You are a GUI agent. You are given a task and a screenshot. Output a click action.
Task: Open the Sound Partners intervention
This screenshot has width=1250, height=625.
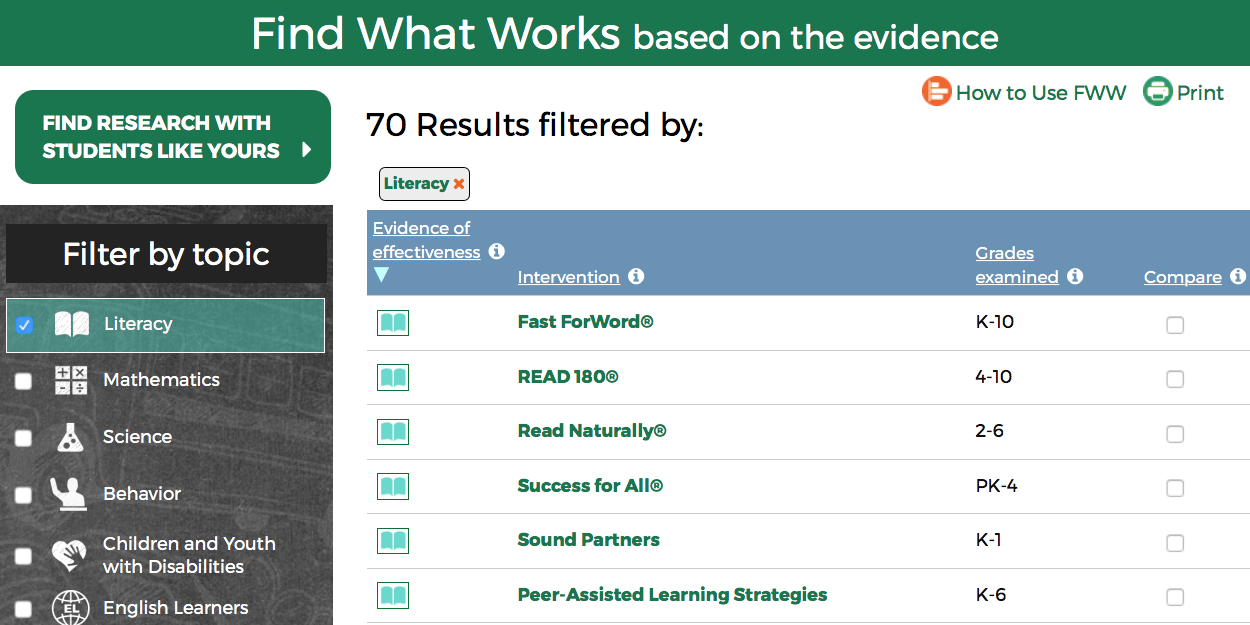click(x=589, y=540)
